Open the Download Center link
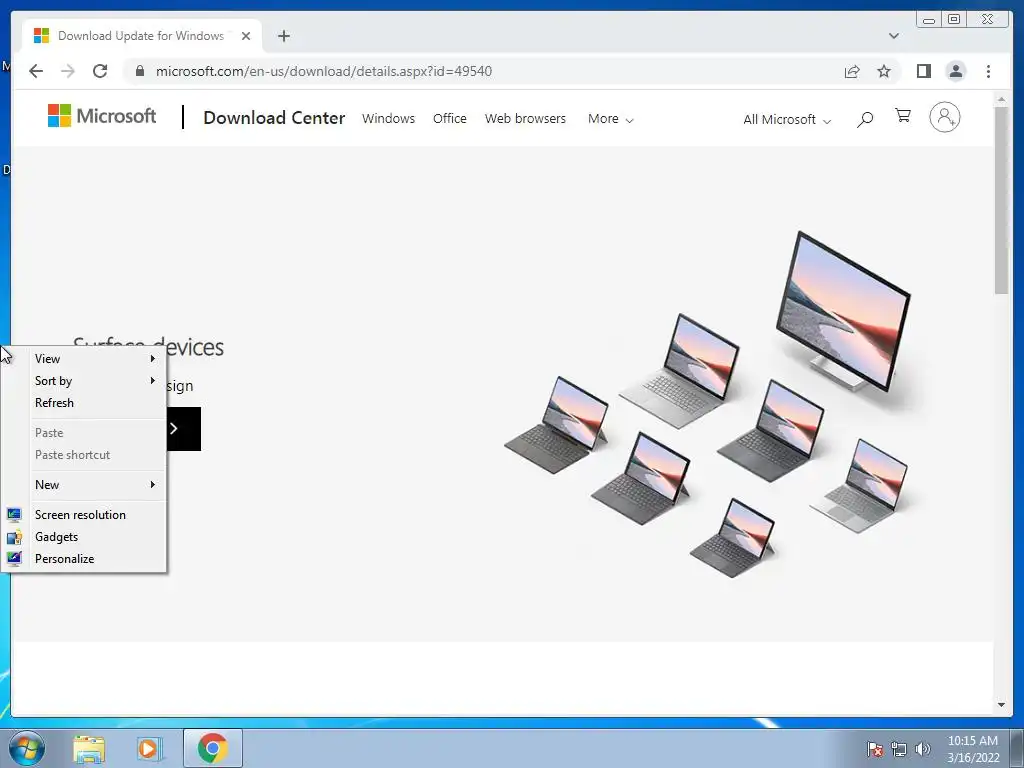 click(274, 118)
